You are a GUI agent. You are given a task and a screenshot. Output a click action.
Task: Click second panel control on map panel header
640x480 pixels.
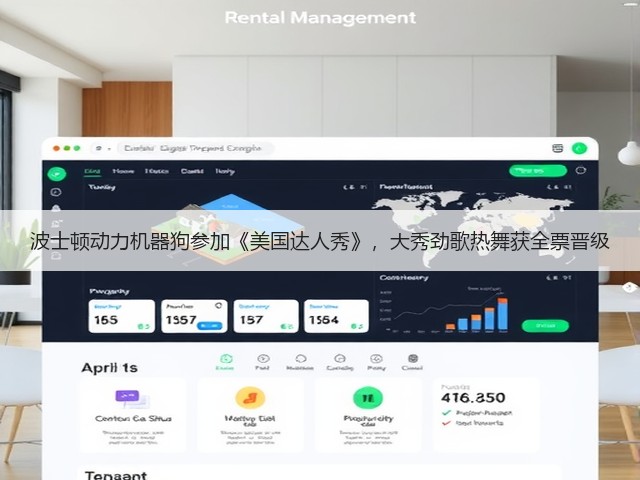click(x=567, y=187)
